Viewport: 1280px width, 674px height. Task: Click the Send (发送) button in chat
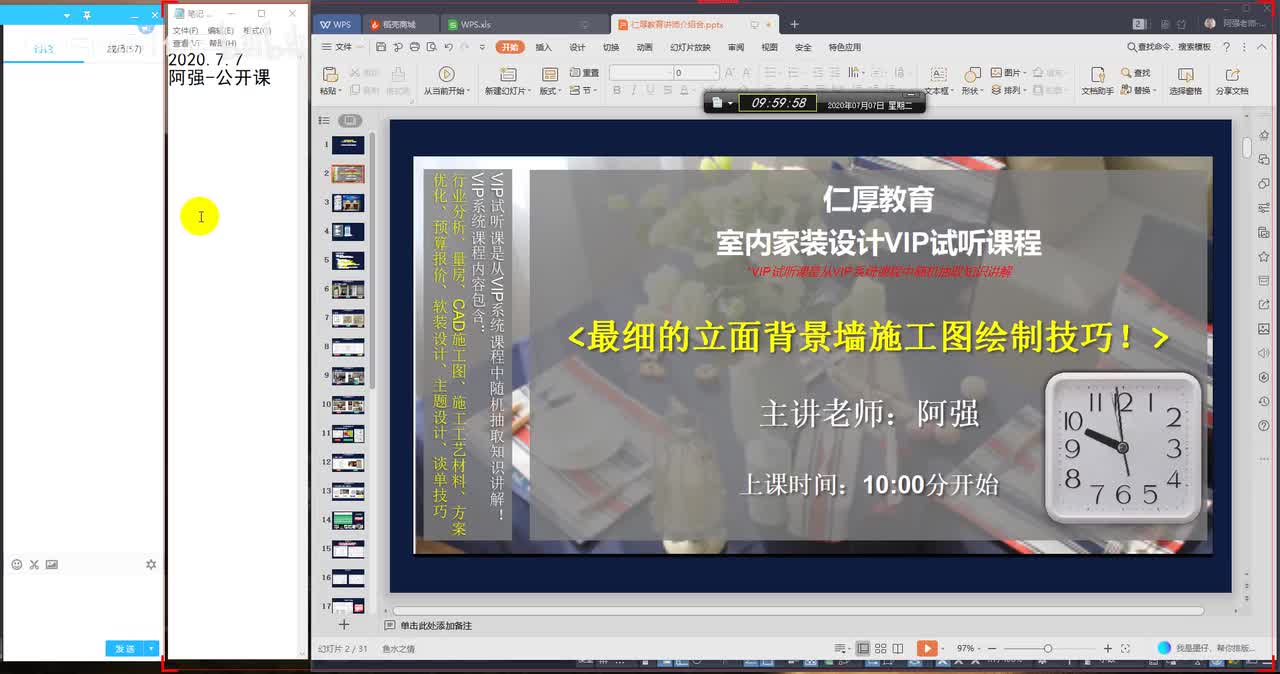coord(125,648)
